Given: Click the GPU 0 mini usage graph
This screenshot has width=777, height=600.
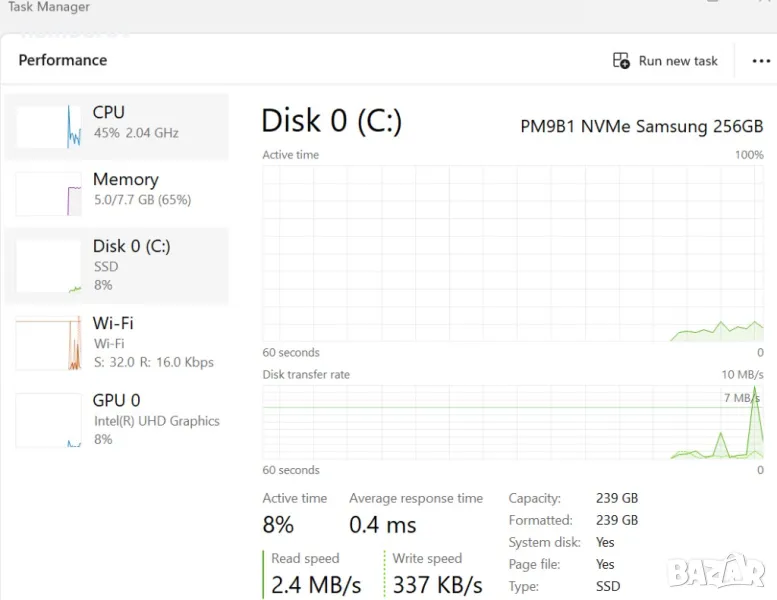Looking at the screenshot, I should 48,420.
